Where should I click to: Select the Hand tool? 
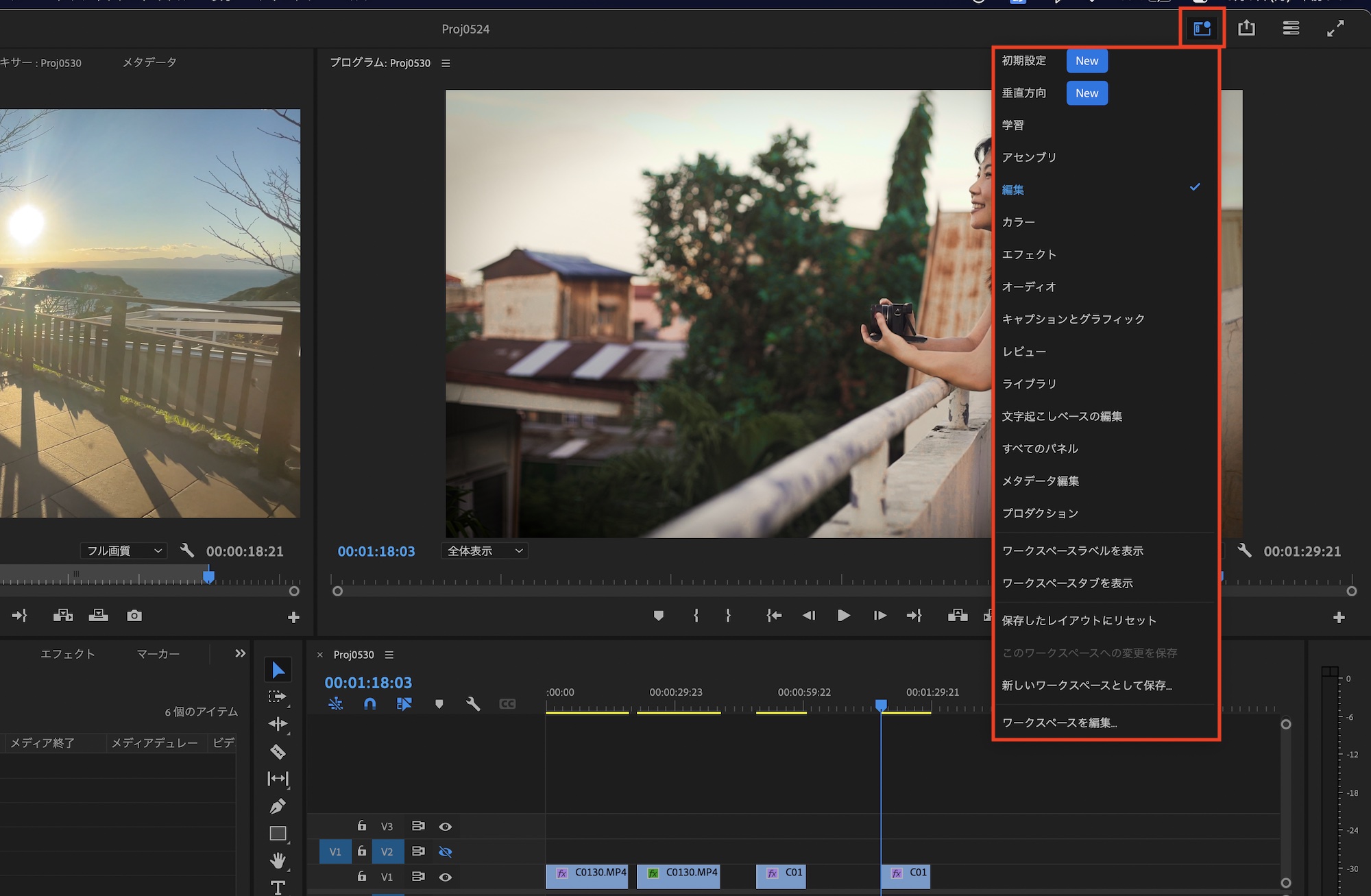point(278,860)
